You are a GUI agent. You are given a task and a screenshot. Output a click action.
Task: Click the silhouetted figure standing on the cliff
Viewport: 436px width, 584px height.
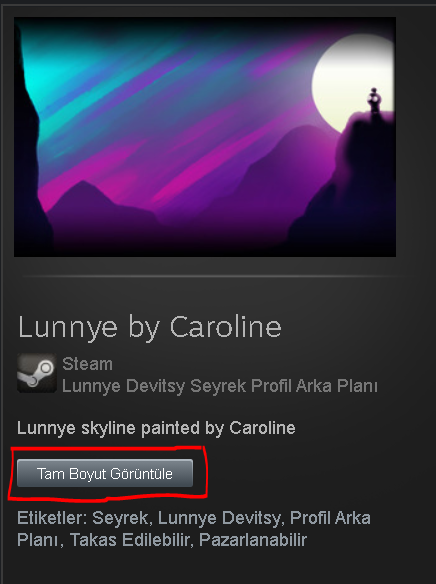pyautogui.click(x=374, y=101)
